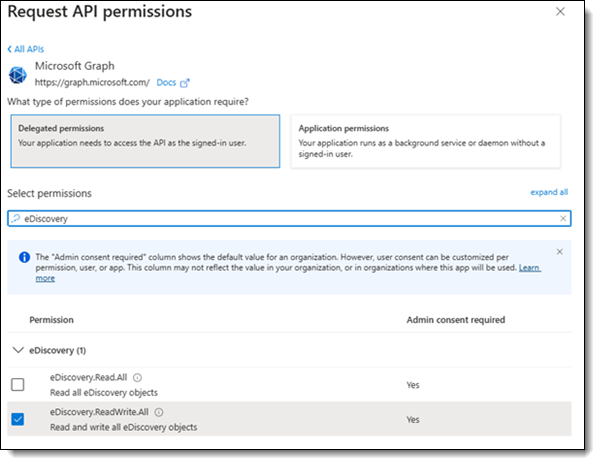The width and height of the screenshot is (600, 465).
Task: Clear the eDiscovery search with X icon
Action: [563, 219]
